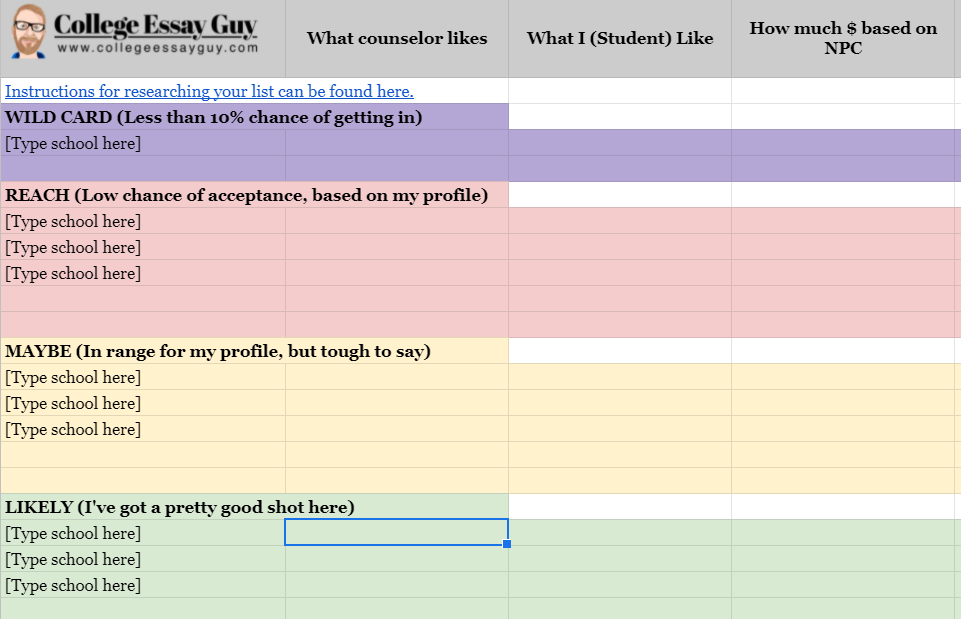The width and height of the screenshot is (961, 619).
Task: Open the research instructions link
Action: point(209,91)
